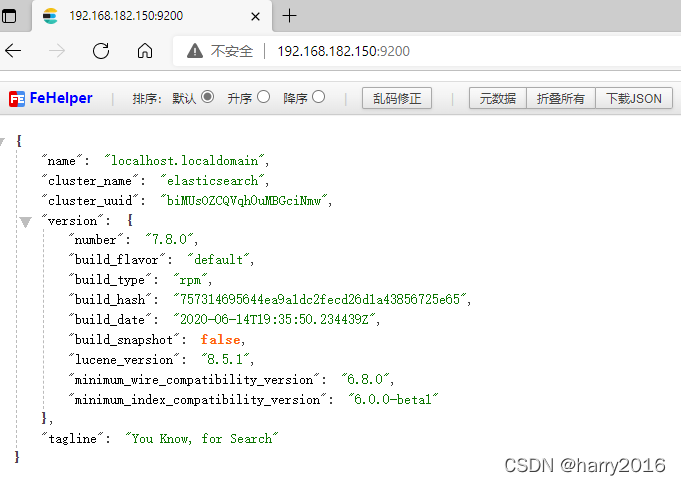
Task: Select the 192.168.182.150:9200 browser tab
Action: pos(152,16)
